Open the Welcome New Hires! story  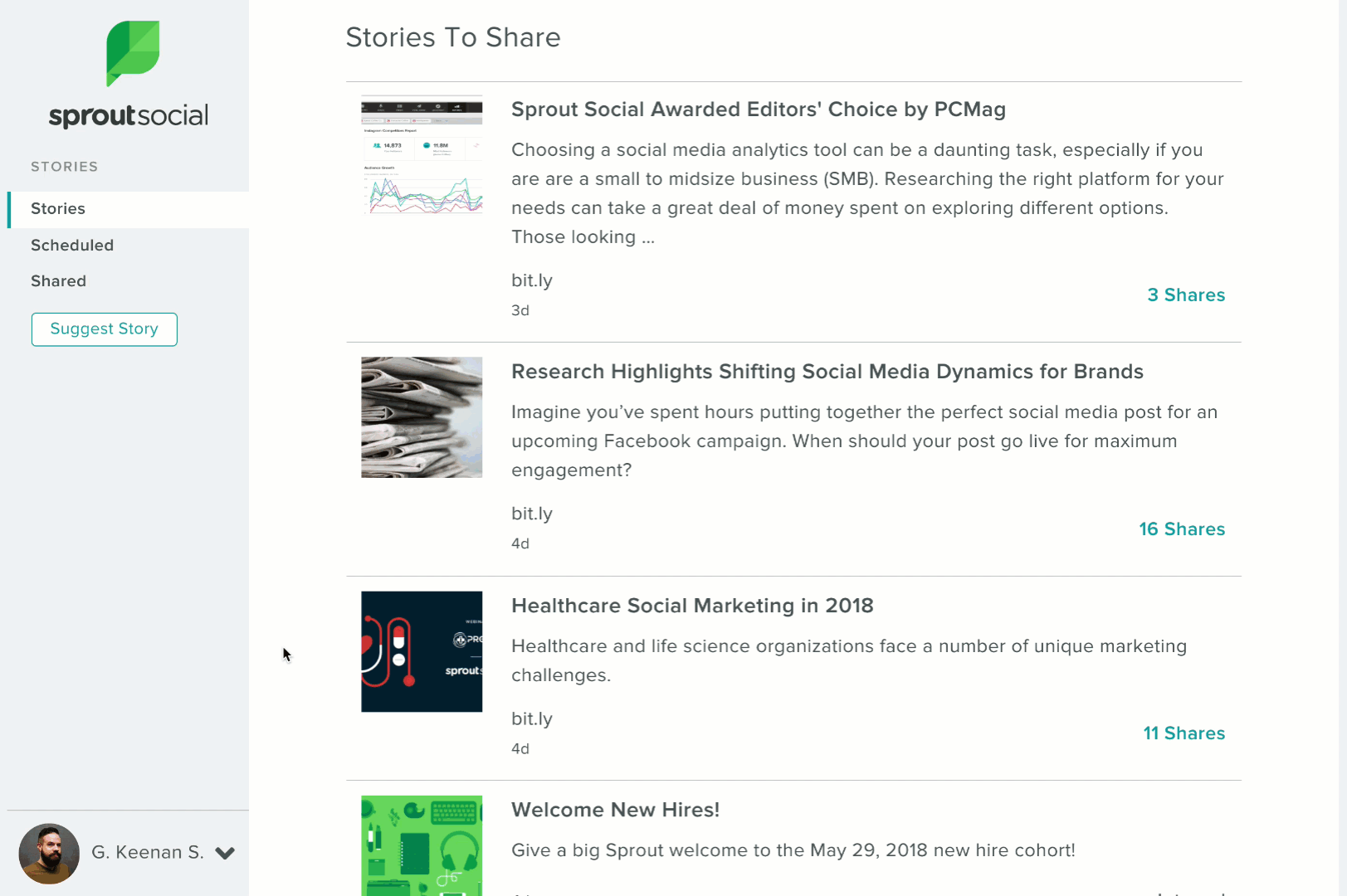[x=615, y=810]
